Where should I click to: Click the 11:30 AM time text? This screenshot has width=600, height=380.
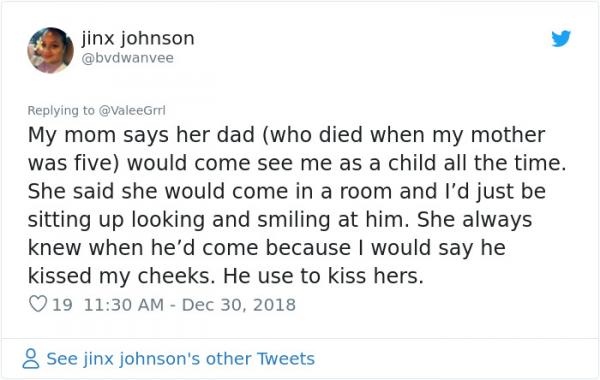point(124,305)
